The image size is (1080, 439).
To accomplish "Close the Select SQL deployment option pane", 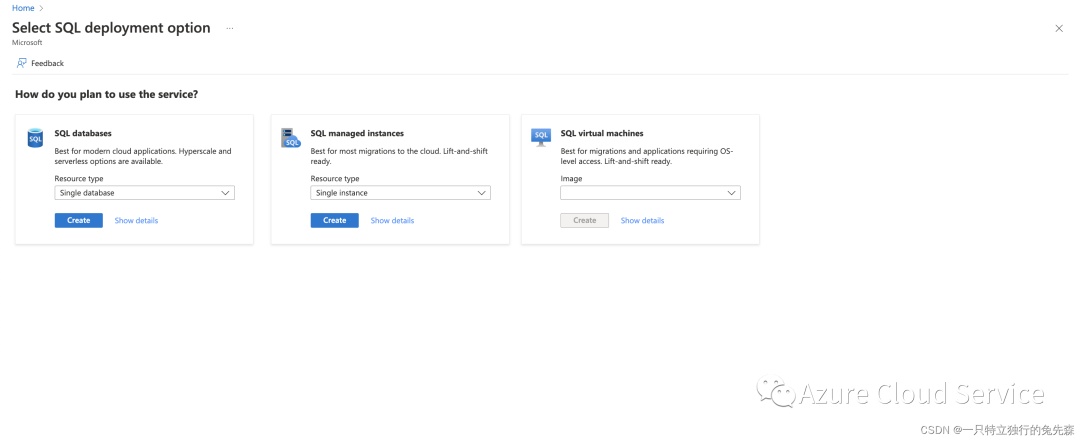I will pyautogui.click(x=1059, y=28).
